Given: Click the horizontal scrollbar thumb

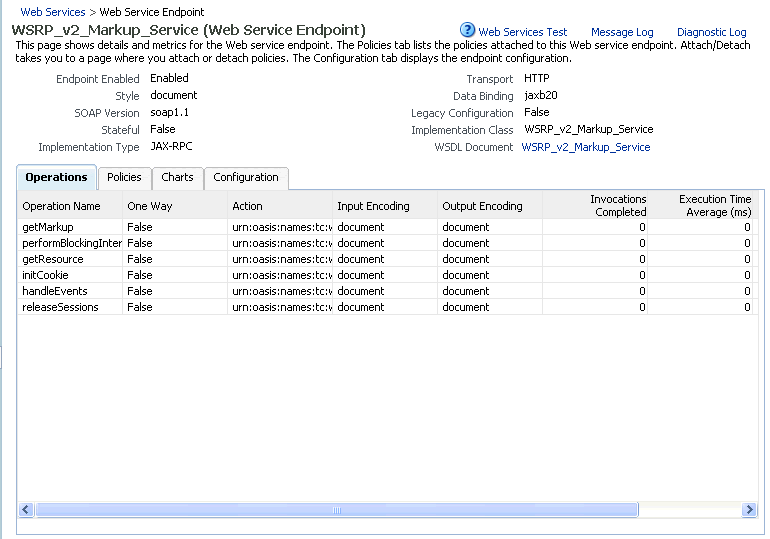Looking at the screenshot, I should click(x=337, y=510).
